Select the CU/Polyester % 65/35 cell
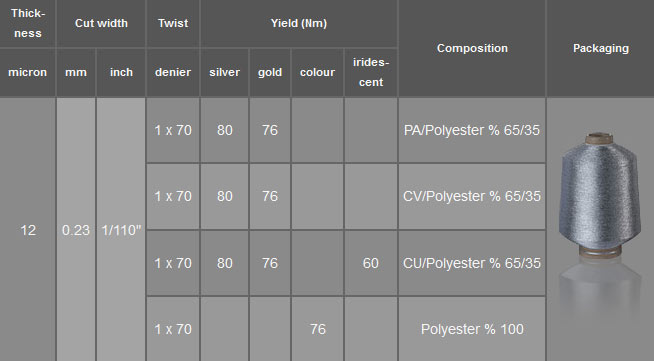654x361 pixels. coord(472,263)
